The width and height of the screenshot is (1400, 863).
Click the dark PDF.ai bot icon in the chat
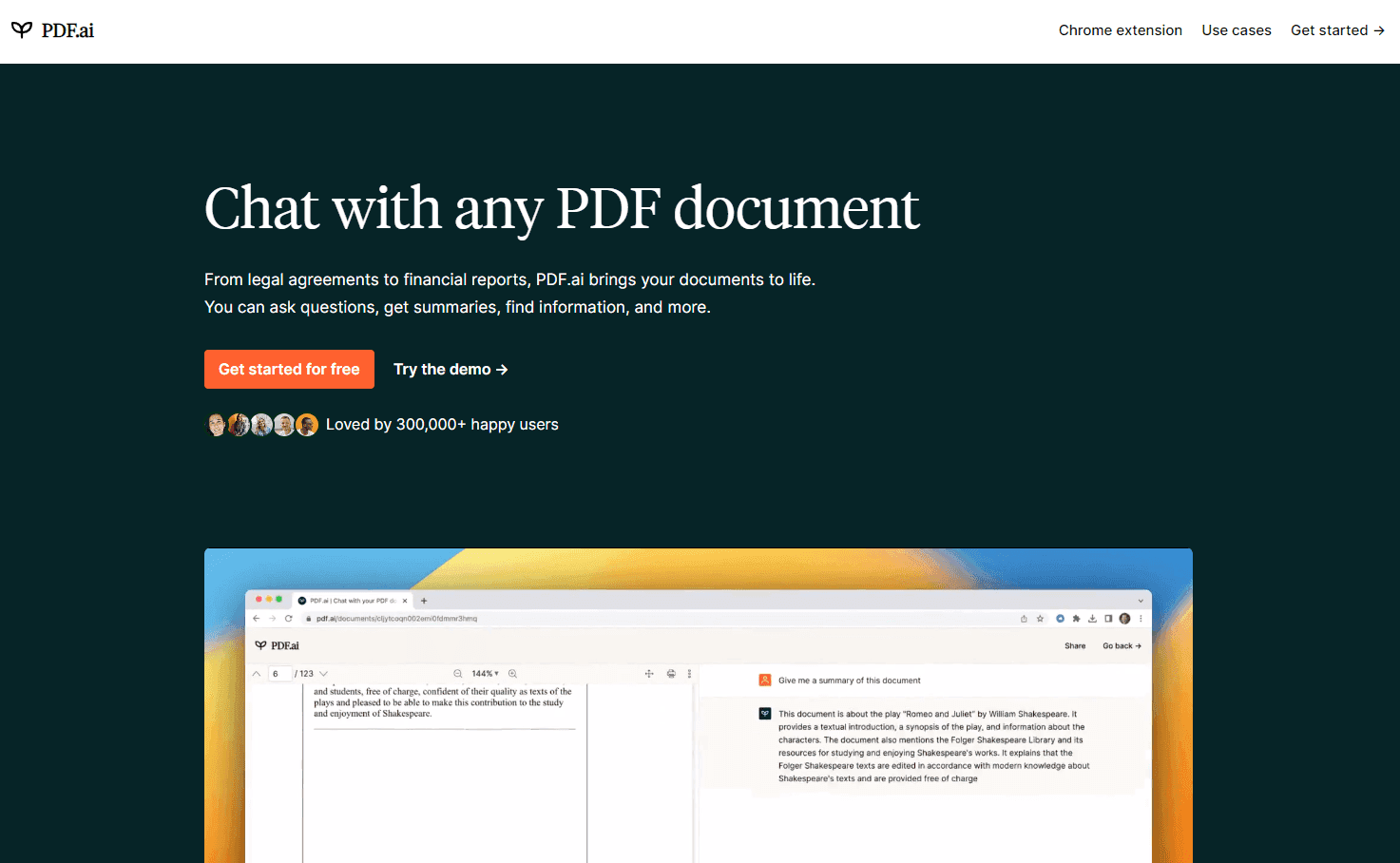coord(765,713)
